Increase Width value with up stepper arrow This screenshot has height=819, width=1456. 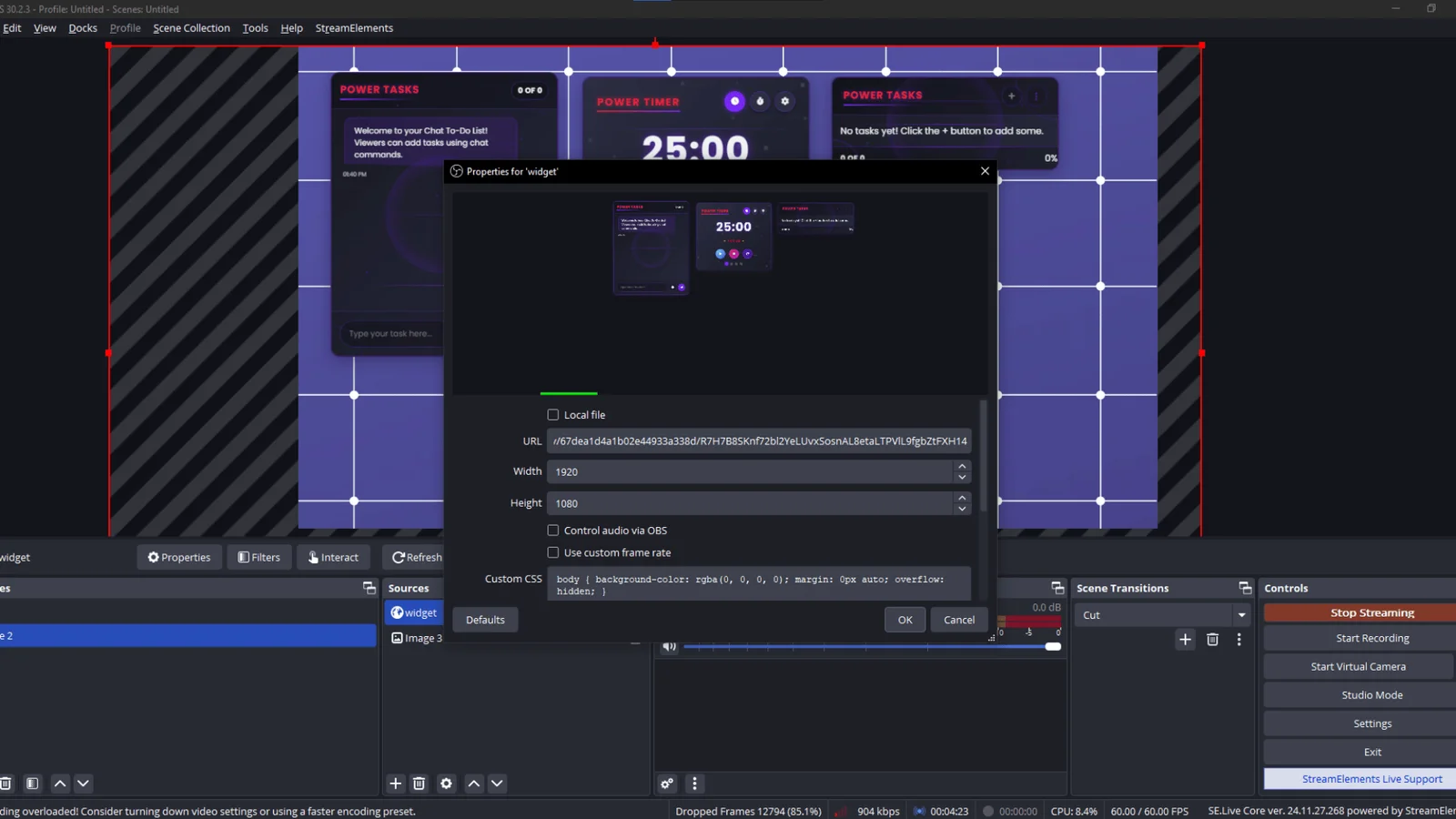click(x=962, y=466)
